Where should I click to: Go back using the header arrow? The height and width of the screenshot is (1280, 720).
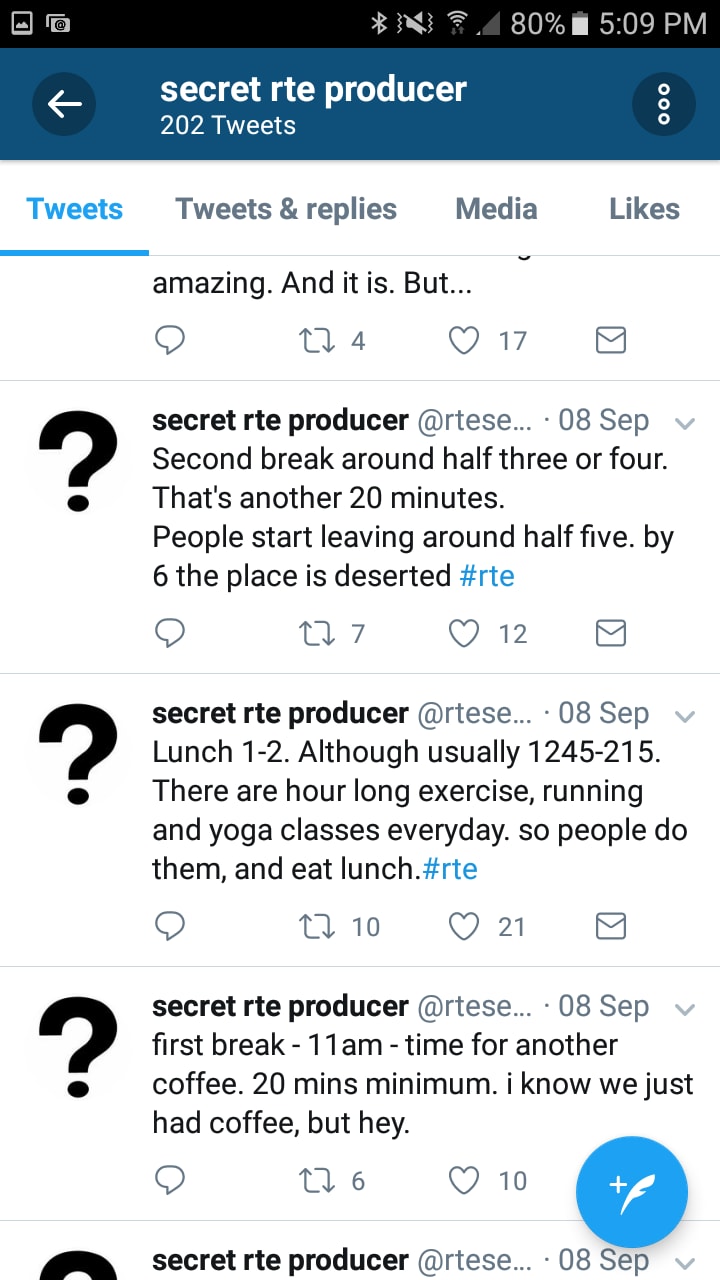click(64, 103)
